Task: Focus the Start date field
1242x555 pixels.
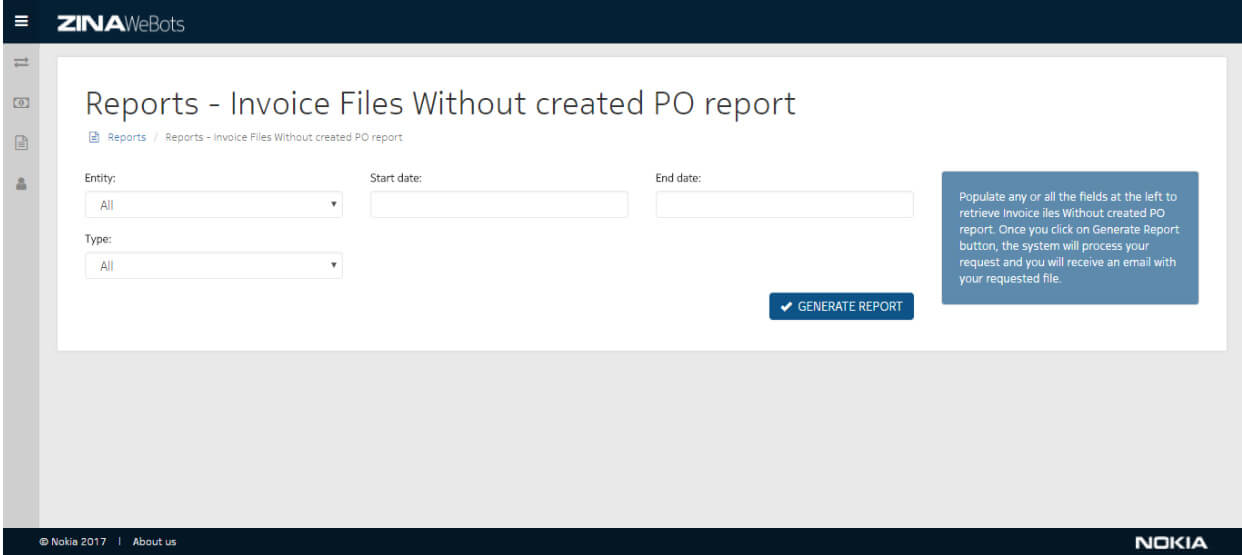Action: pos(499,205)
